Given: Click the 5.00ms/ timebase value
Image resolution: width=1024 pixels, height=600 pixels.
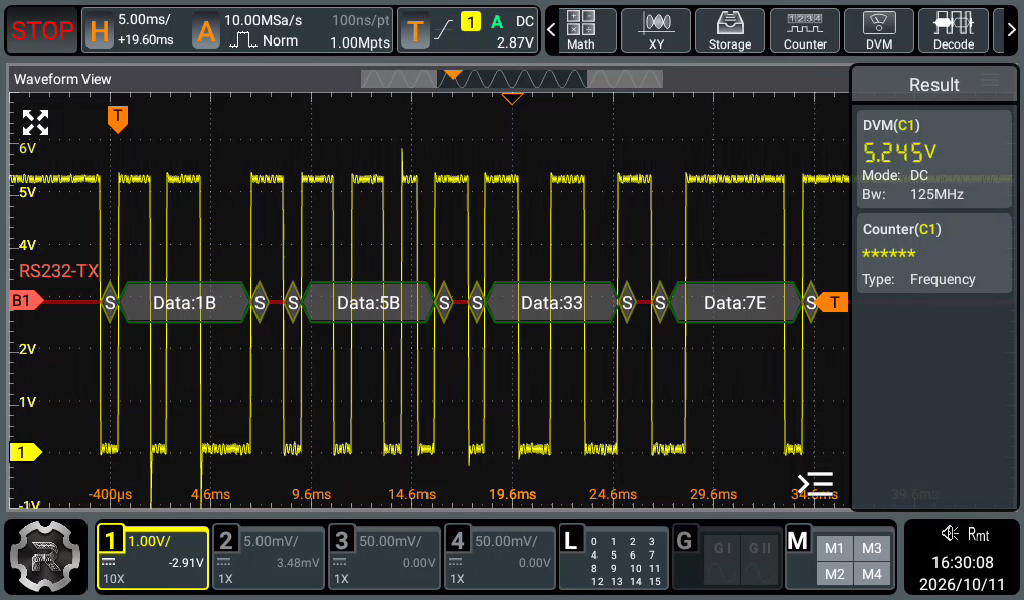Looking at the screenshot, I should (144, 20).
